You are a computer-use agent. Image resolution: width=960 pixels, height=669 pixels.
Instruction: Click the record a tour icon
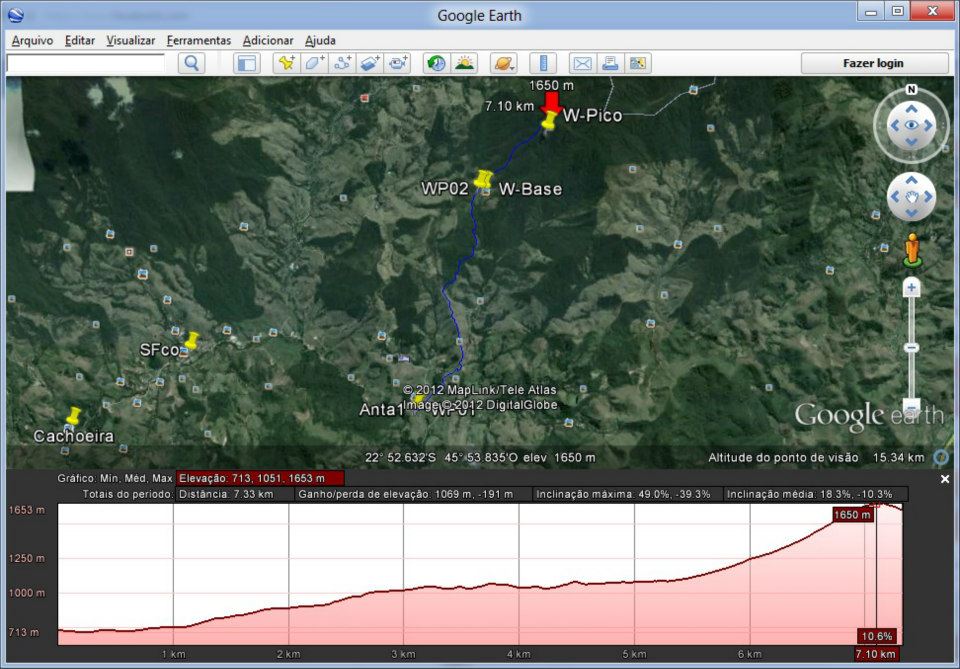398,63
